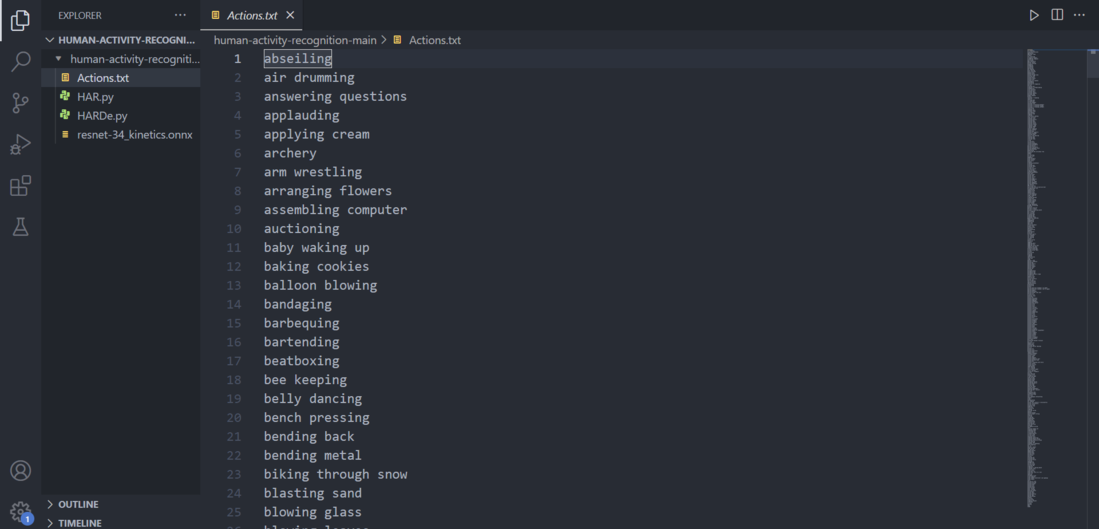This screenshot has height=529, width=1099.
Task: Open Explorer views and more actions ellipsis
Action: click(180, 15)
